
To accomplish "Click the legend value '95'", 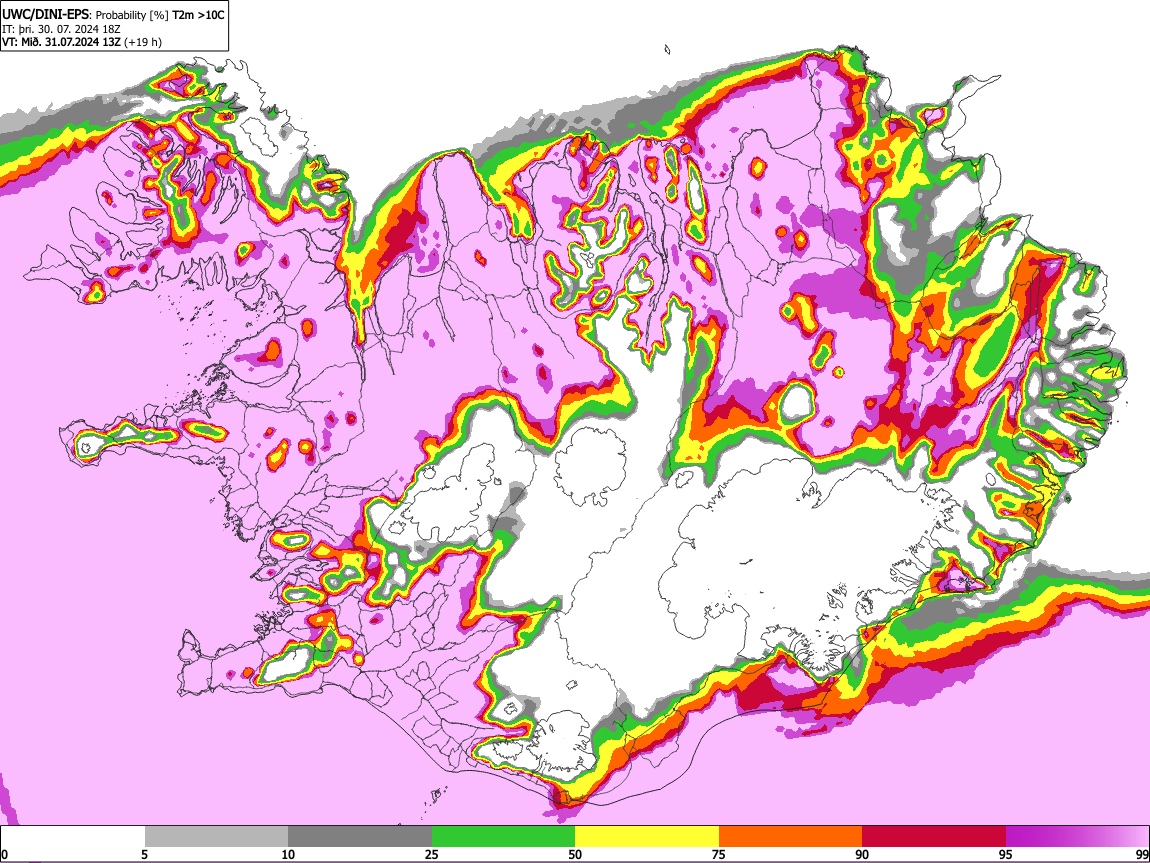I will tap(1006, 854).
